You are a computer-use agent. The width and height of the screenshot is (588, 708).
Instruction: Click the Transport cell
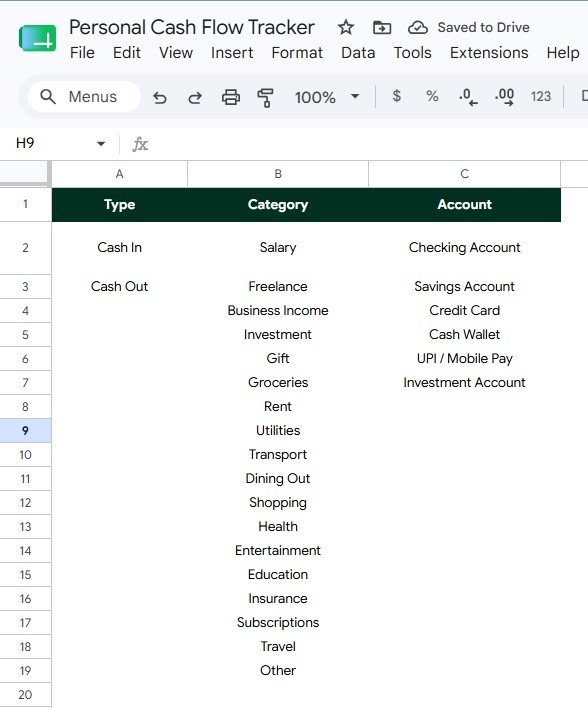pyautogui.click(x=278, y=454)
